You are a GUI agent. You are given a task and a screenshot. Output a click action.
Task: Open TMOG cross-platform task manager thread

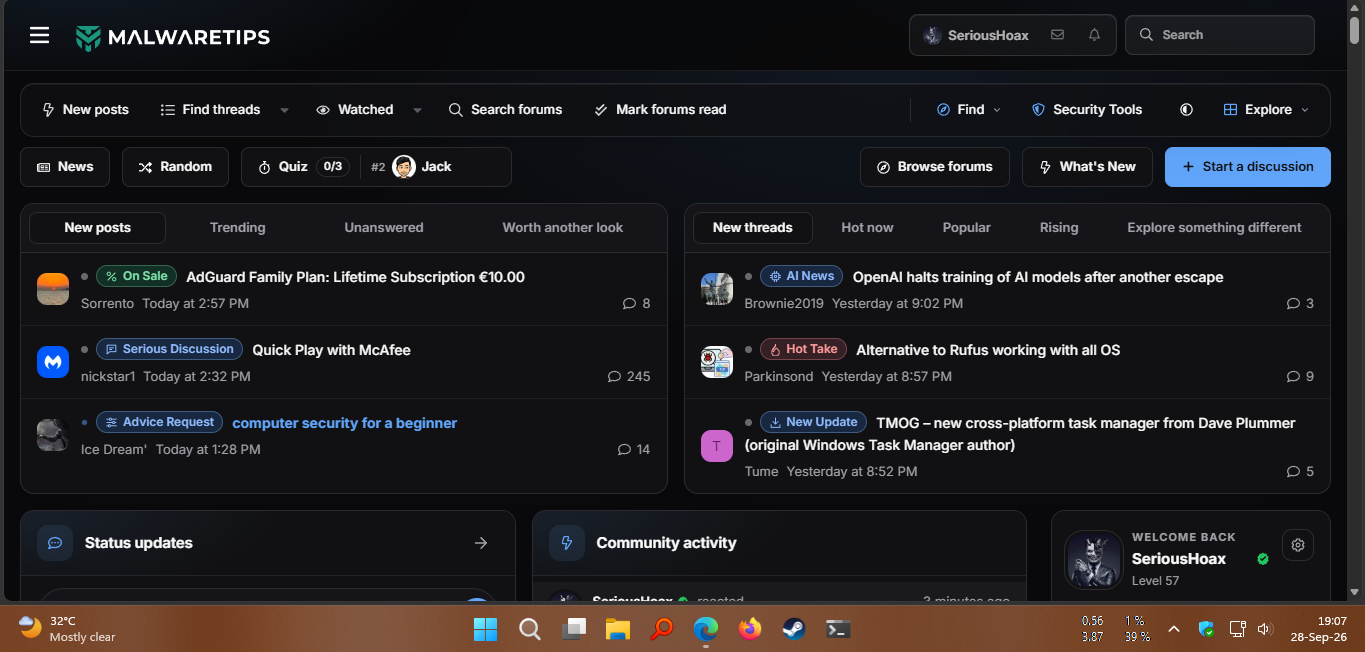[1020, 434]
